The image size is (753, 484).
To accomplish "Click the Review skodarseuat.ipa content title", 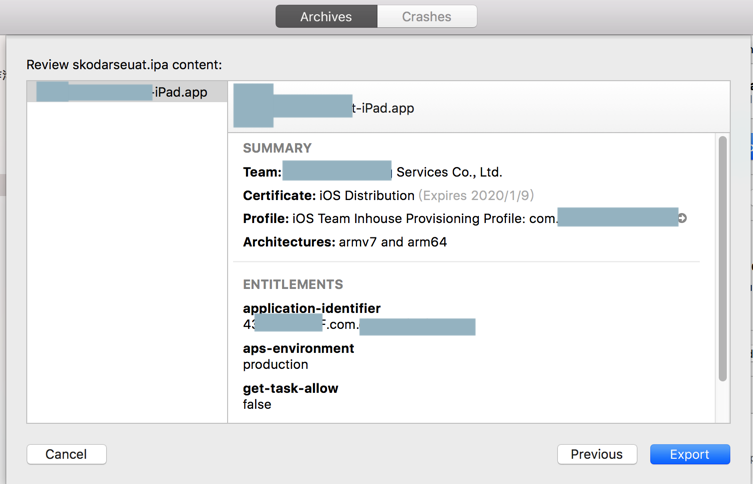I will [x=124, y=64].
